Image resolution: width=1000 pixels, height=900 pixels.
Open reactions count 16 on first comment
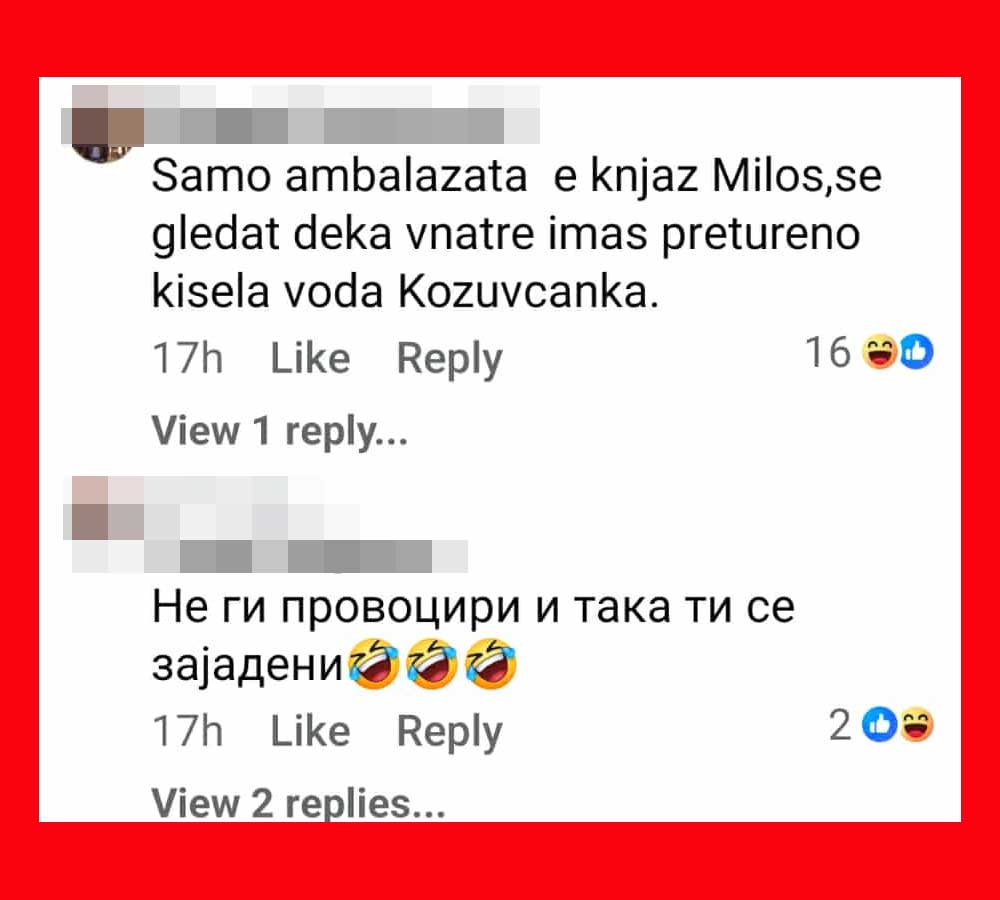(828, 351)
